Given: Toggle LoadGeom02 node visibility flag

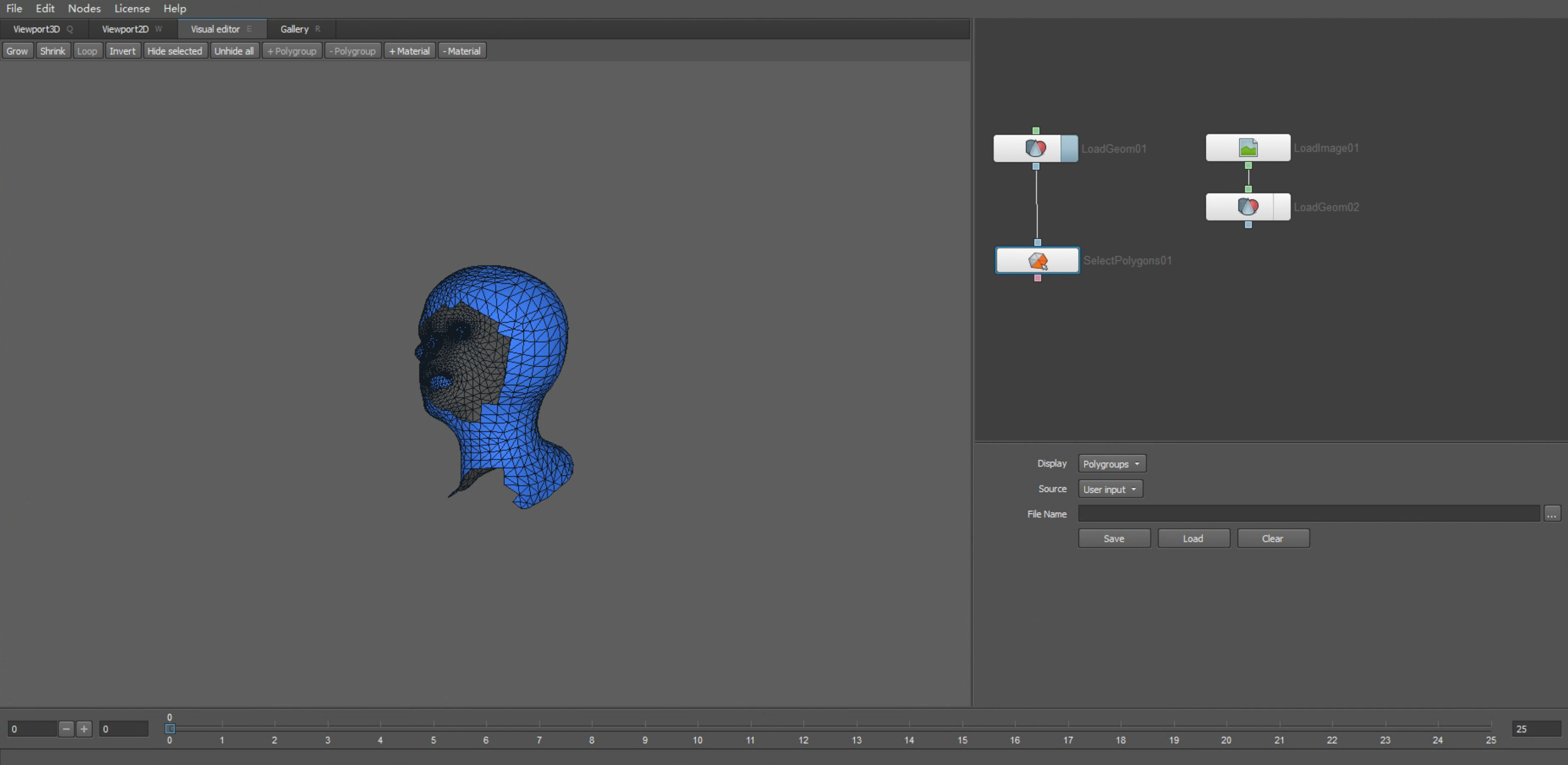Looking at the screenshot, I should [x=1281, y=207].
